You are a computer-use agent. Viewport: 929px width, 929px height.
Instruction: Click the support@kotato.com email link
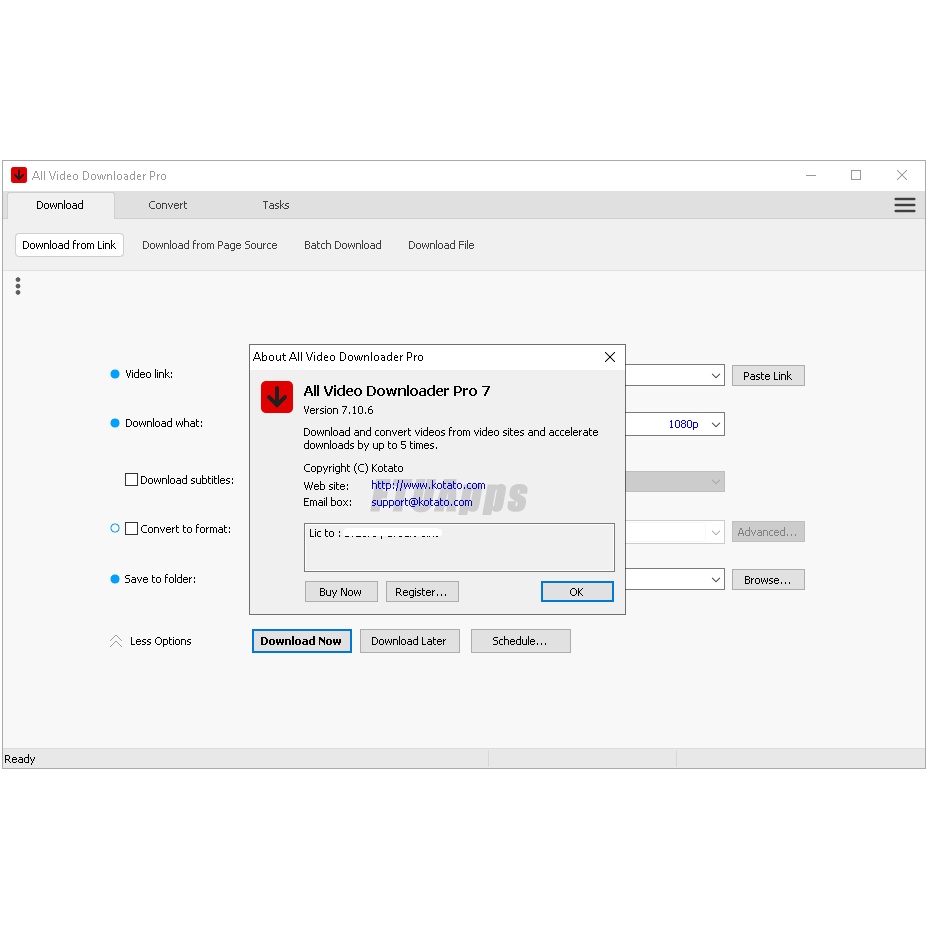[x=421, y=502]
